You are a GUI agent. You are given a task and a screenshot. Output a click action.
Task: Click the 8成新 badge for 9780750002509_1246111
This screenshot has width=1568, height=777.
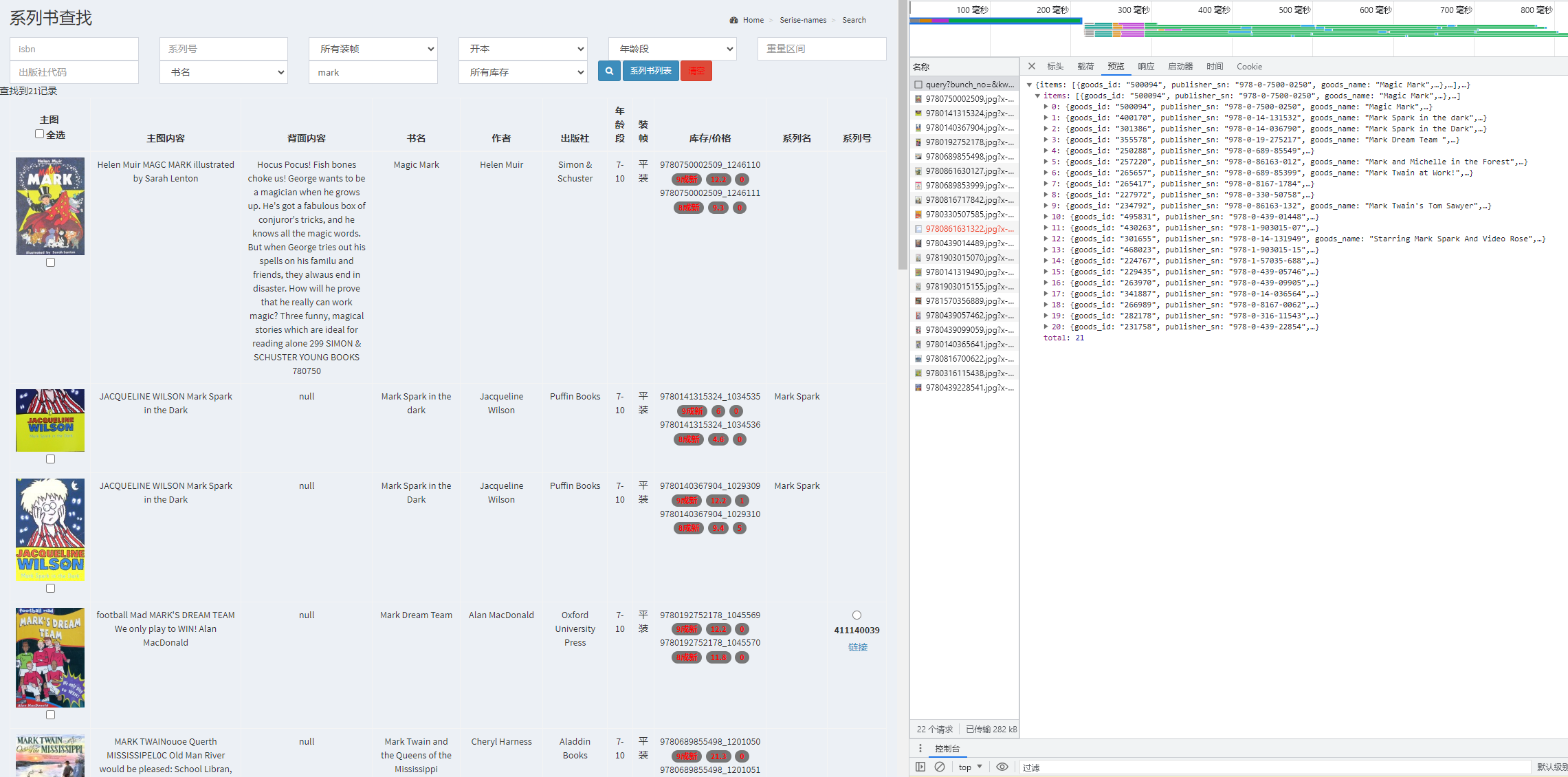688,208
